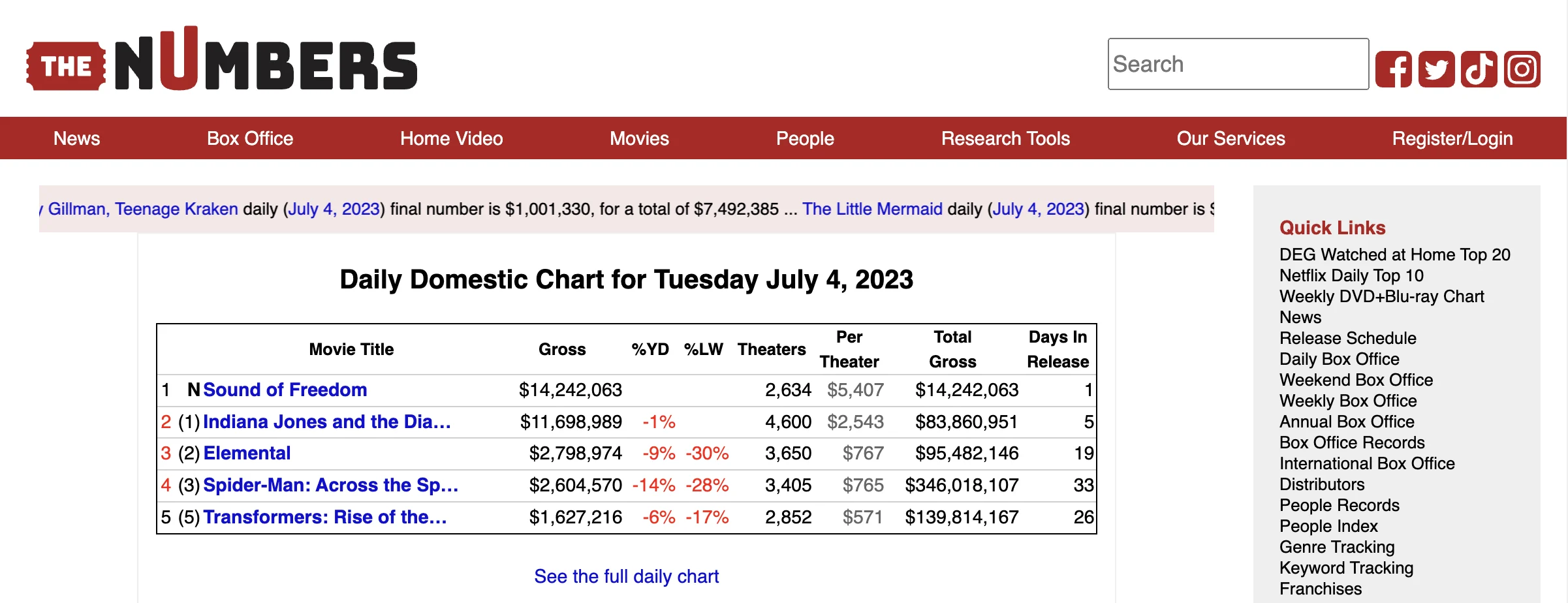The width and height of the screenshot is (1568, 603).
Task: Open The Numbers Instagram page icon
Action: [1522, 69]
